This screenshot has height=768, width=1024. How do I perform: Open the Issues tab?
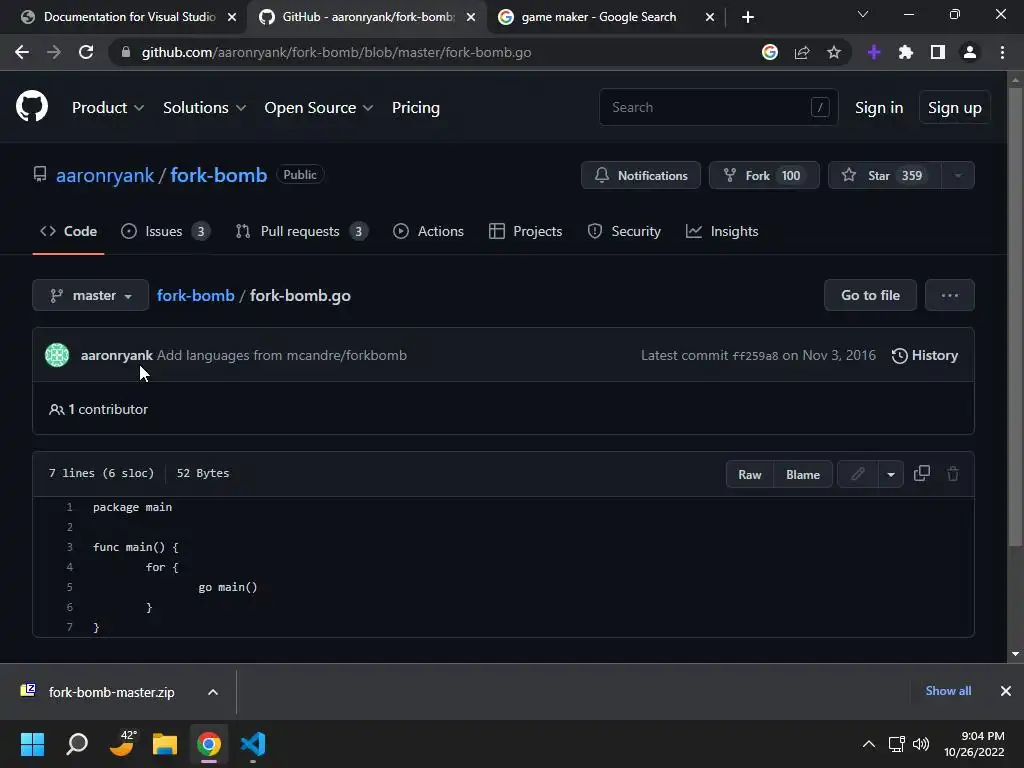point(165,231)
